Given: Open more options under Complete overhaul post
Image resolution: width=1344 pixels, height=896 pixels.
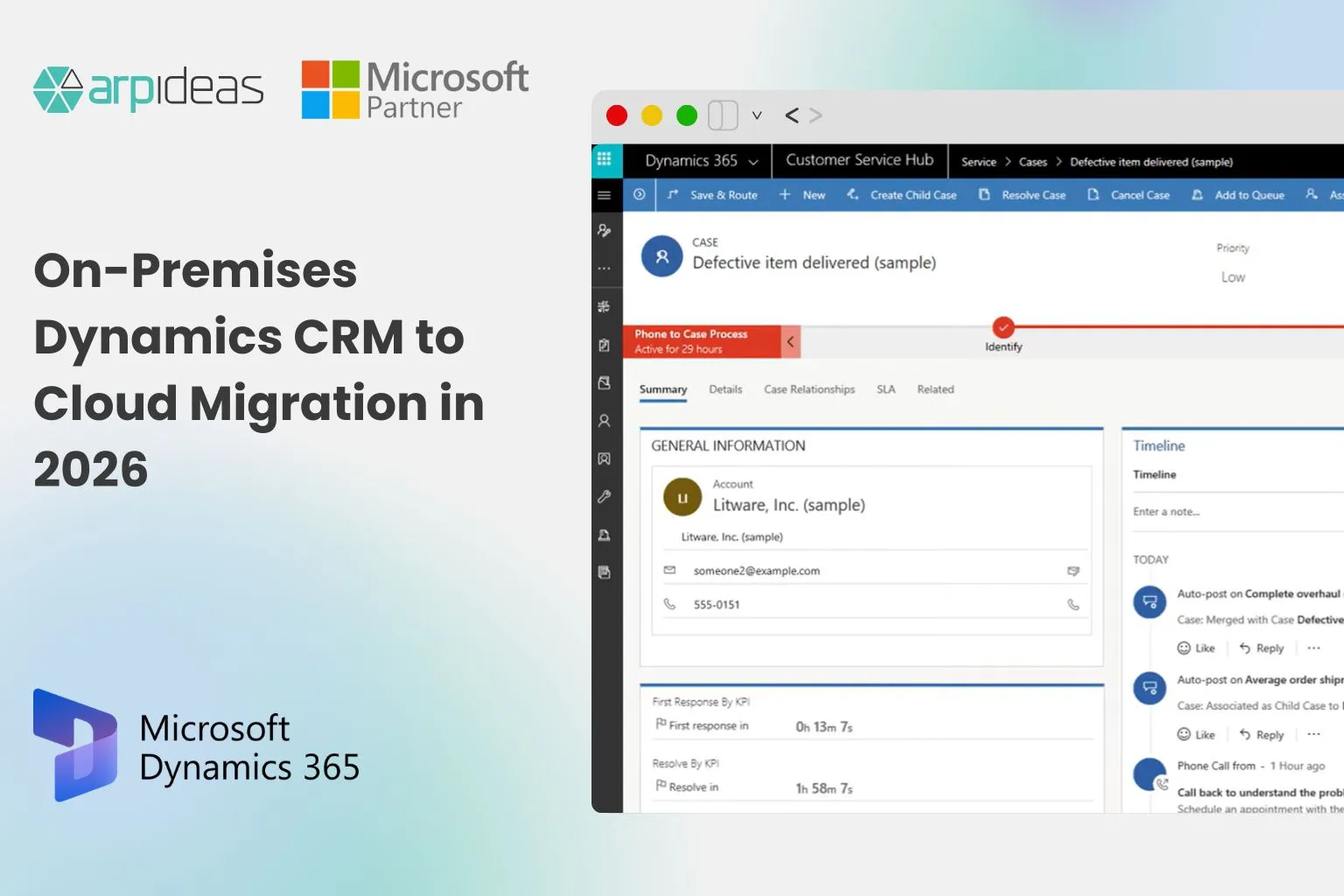Looking at the screenshot, I should coord(1314,648).
